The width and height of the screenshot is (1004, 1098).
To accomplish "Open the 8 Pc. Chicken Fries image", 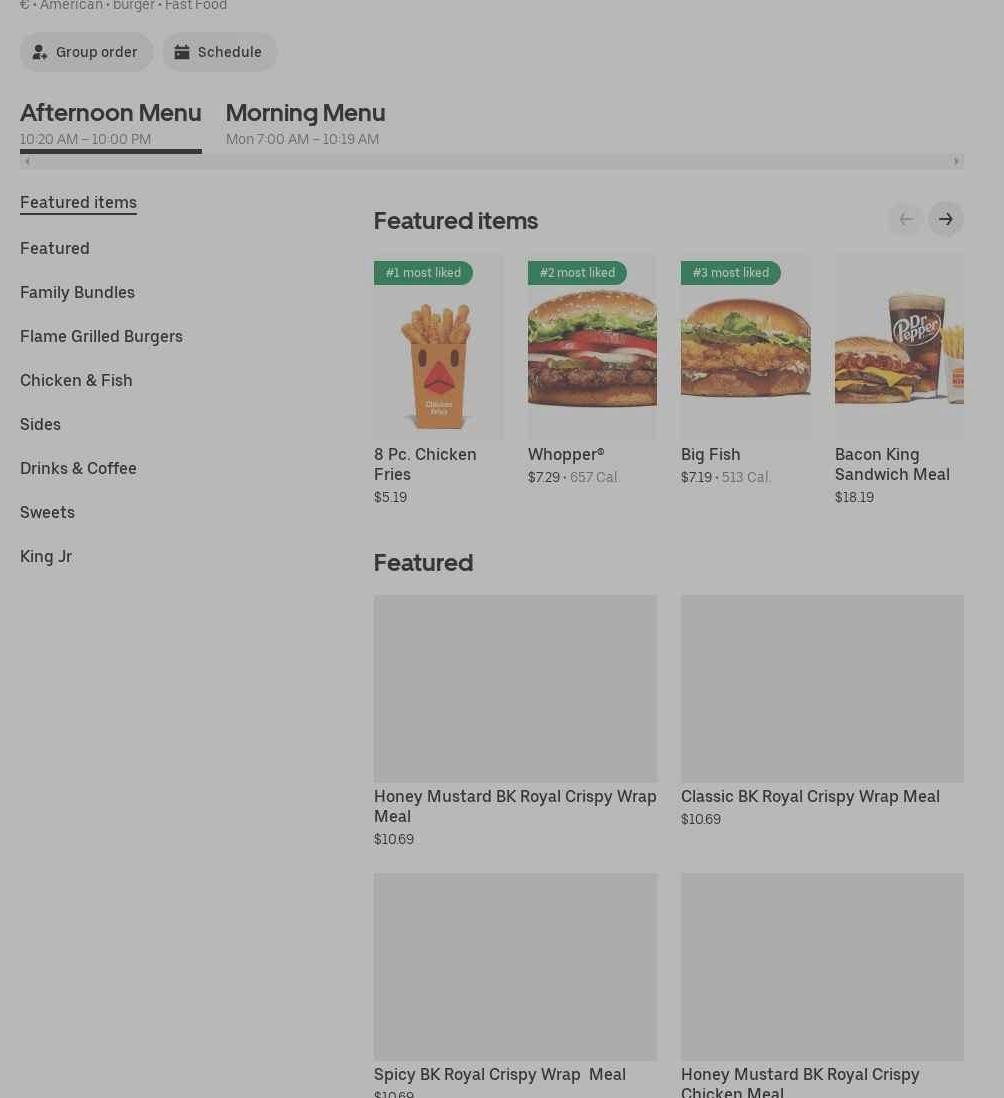I will (x=438, y=348).
